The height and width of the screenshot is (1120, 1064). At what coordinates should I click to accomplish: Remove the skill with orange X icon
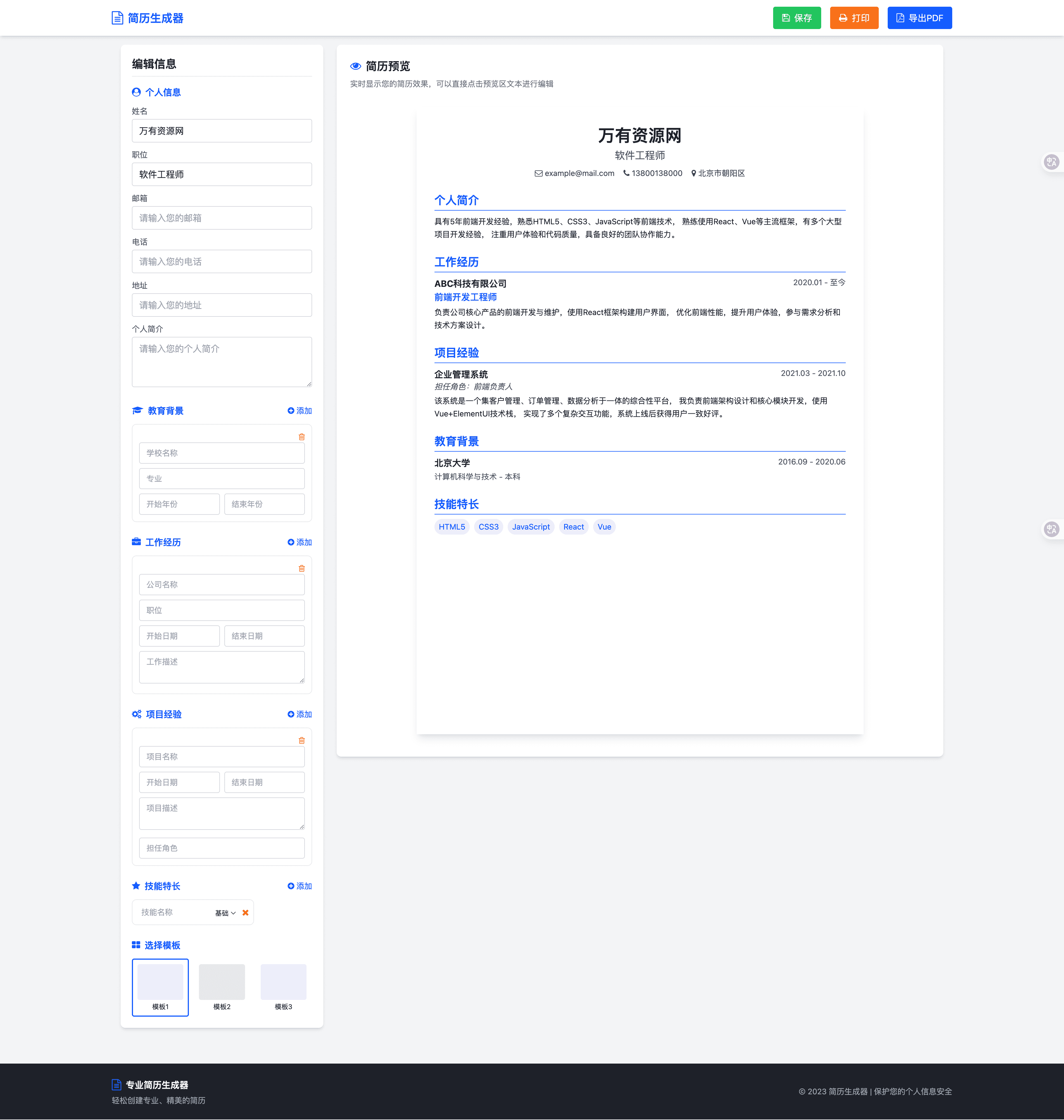[x=246, y=912]
